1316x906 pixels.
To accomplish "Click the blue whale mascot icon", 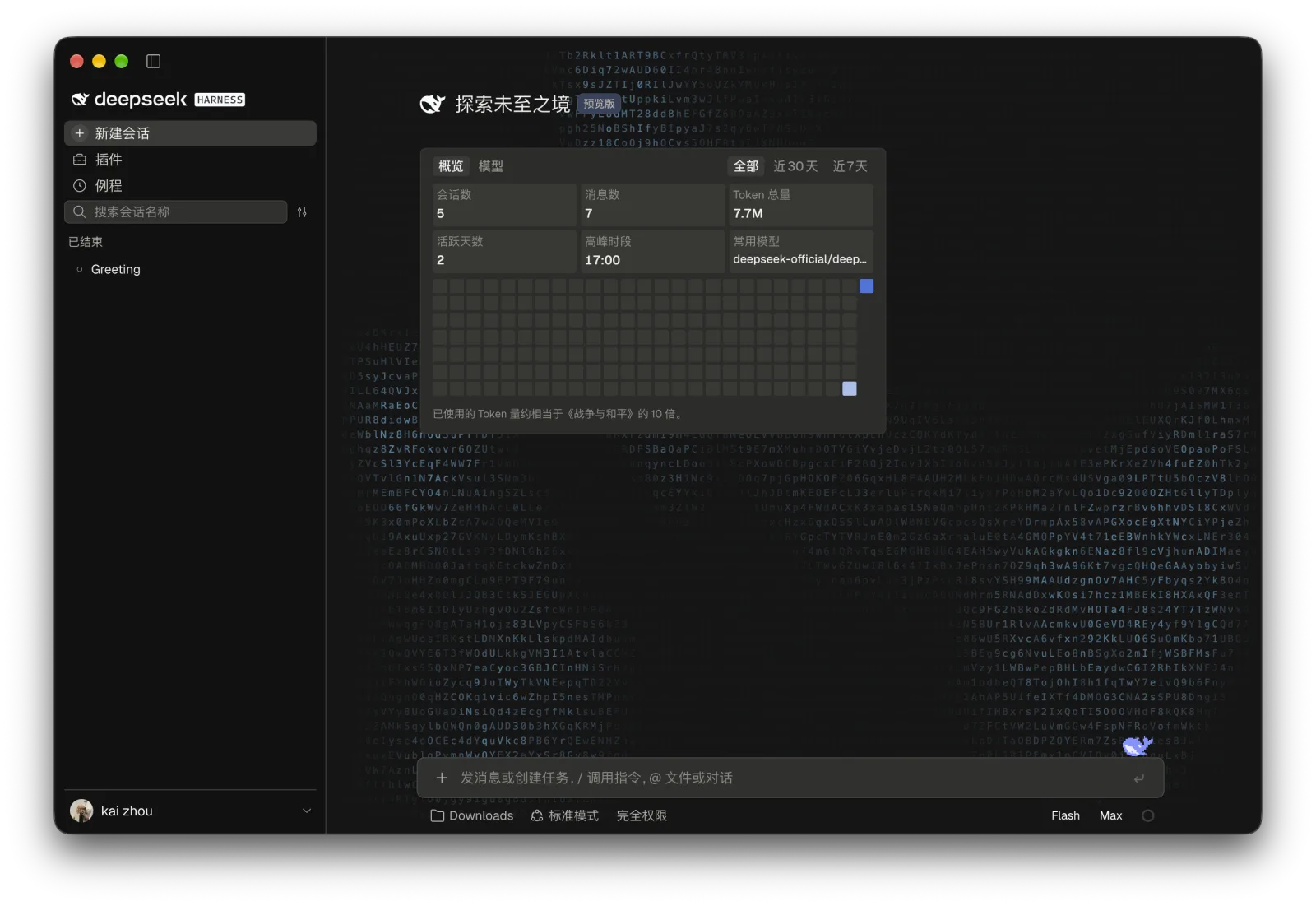I will click(1138, 746).
